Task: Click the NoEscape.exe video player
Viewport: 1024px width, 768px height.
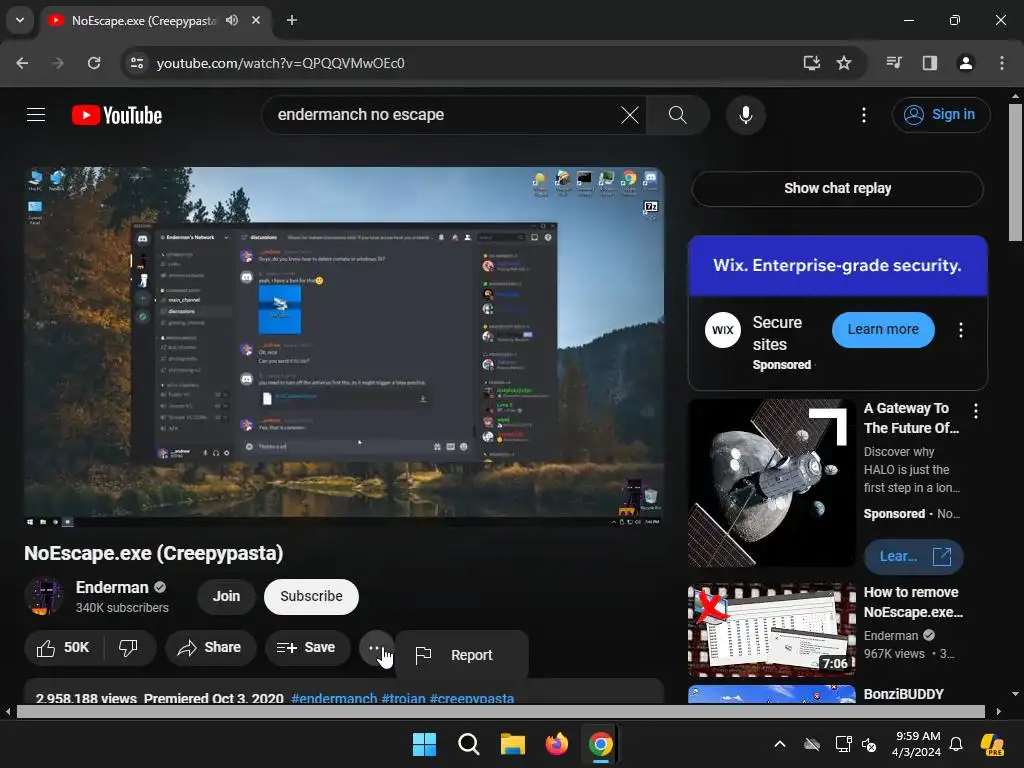Action: pyautogui.click(x=344, y=347)
